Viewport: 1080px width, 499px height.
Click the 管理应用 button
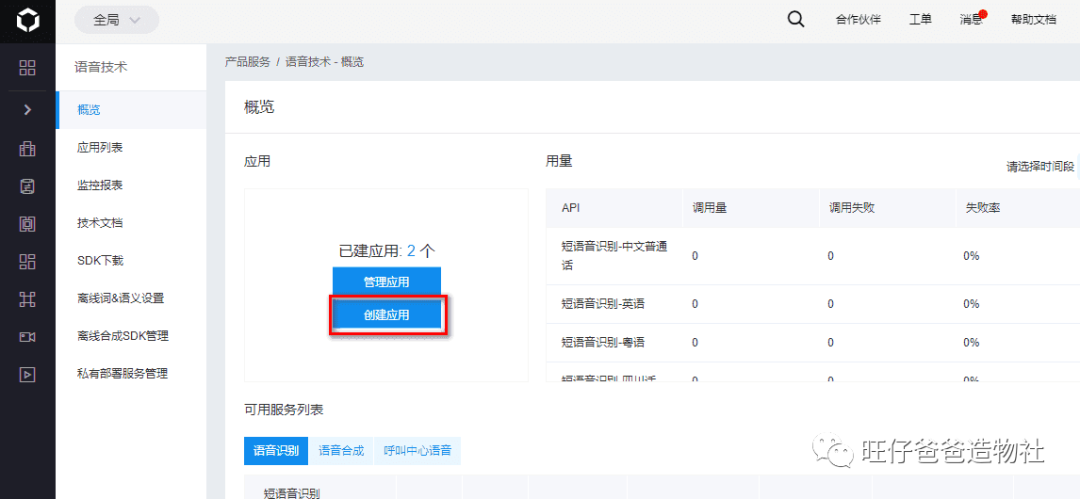click(386, 281)
